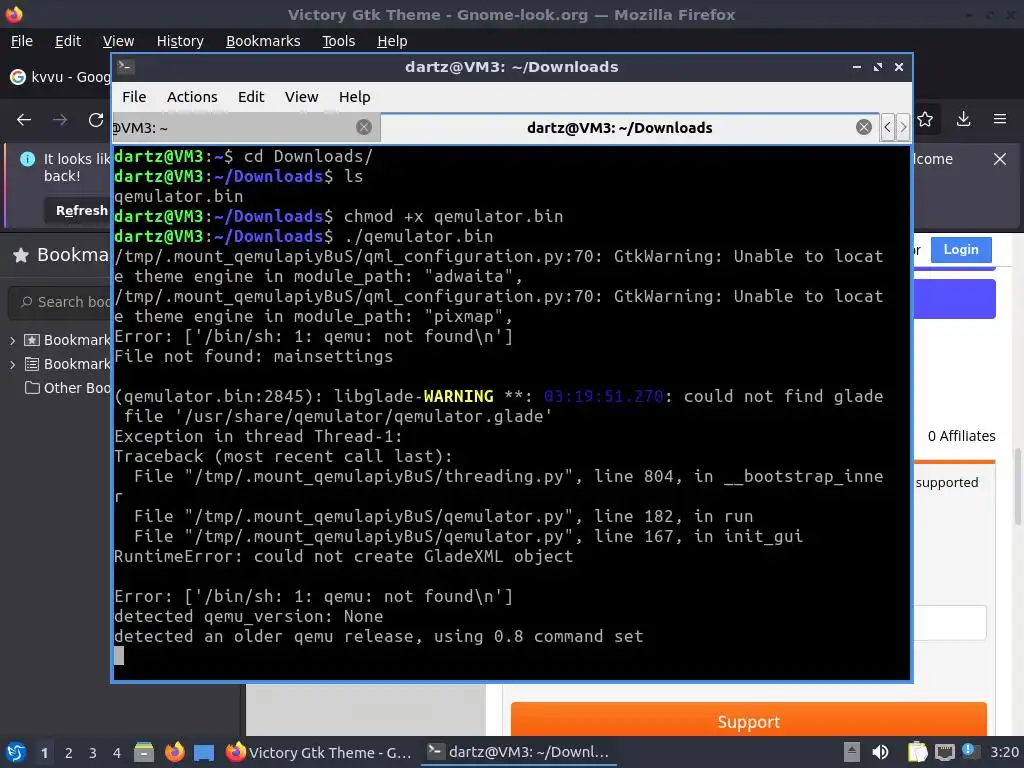Open the clock showing 3:20
Image resolution: width=1024 pixels, height=768 pixels.
click(1004, 752)
